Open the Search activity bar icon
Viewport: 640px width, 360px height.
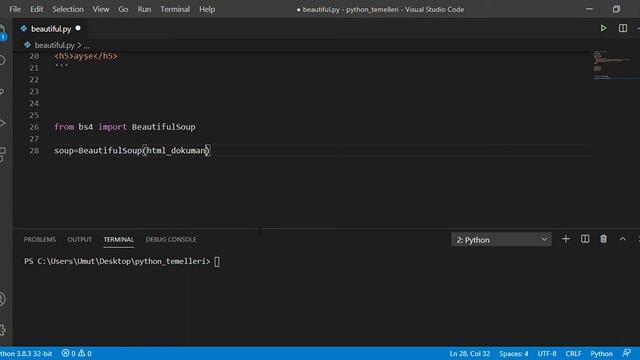(2, 60)
